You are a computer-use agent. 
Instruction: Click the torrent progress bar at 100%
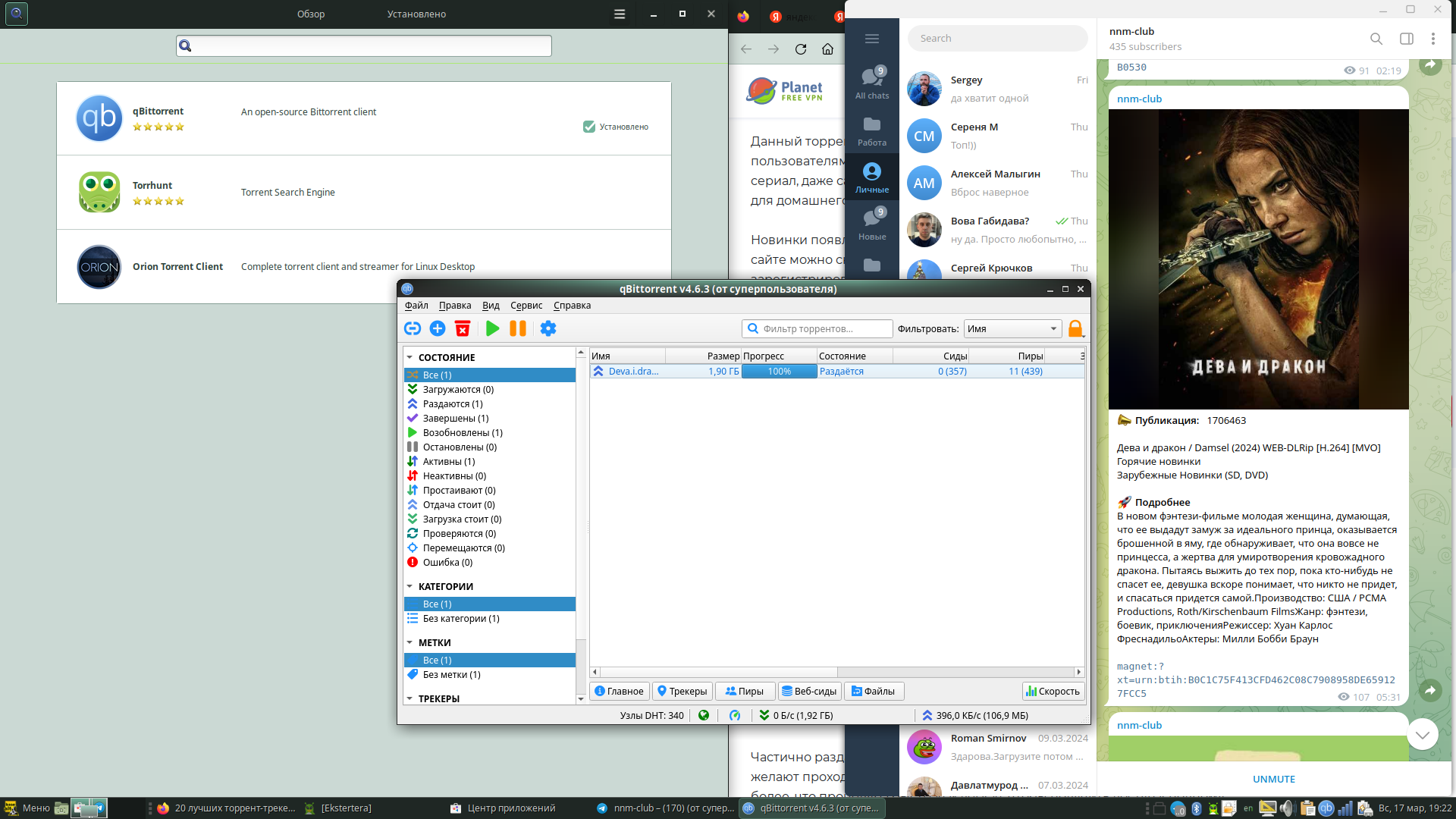click(779, 371)
